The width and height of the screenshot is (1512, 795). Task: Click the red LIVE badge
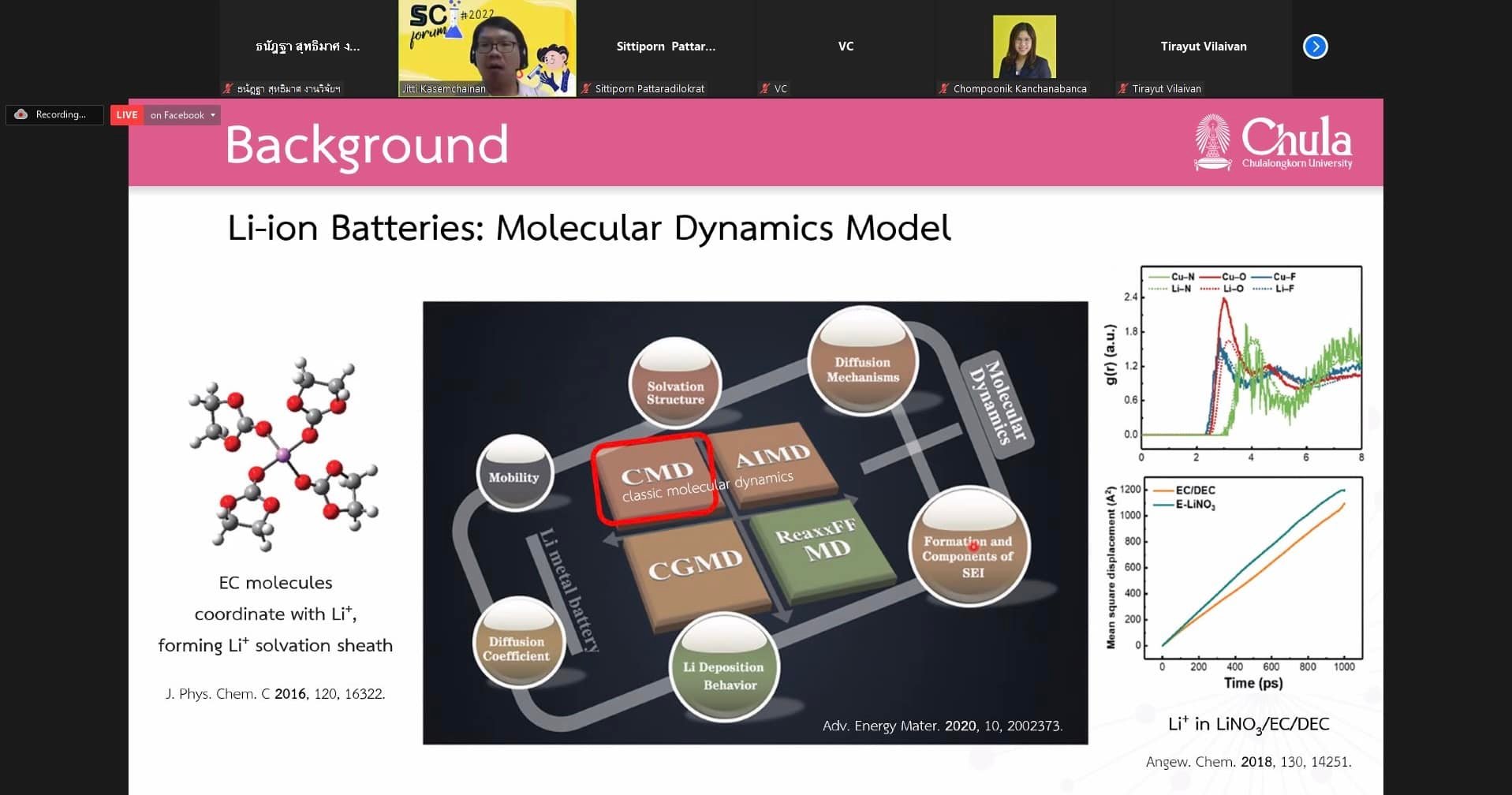tap(127, 115)
